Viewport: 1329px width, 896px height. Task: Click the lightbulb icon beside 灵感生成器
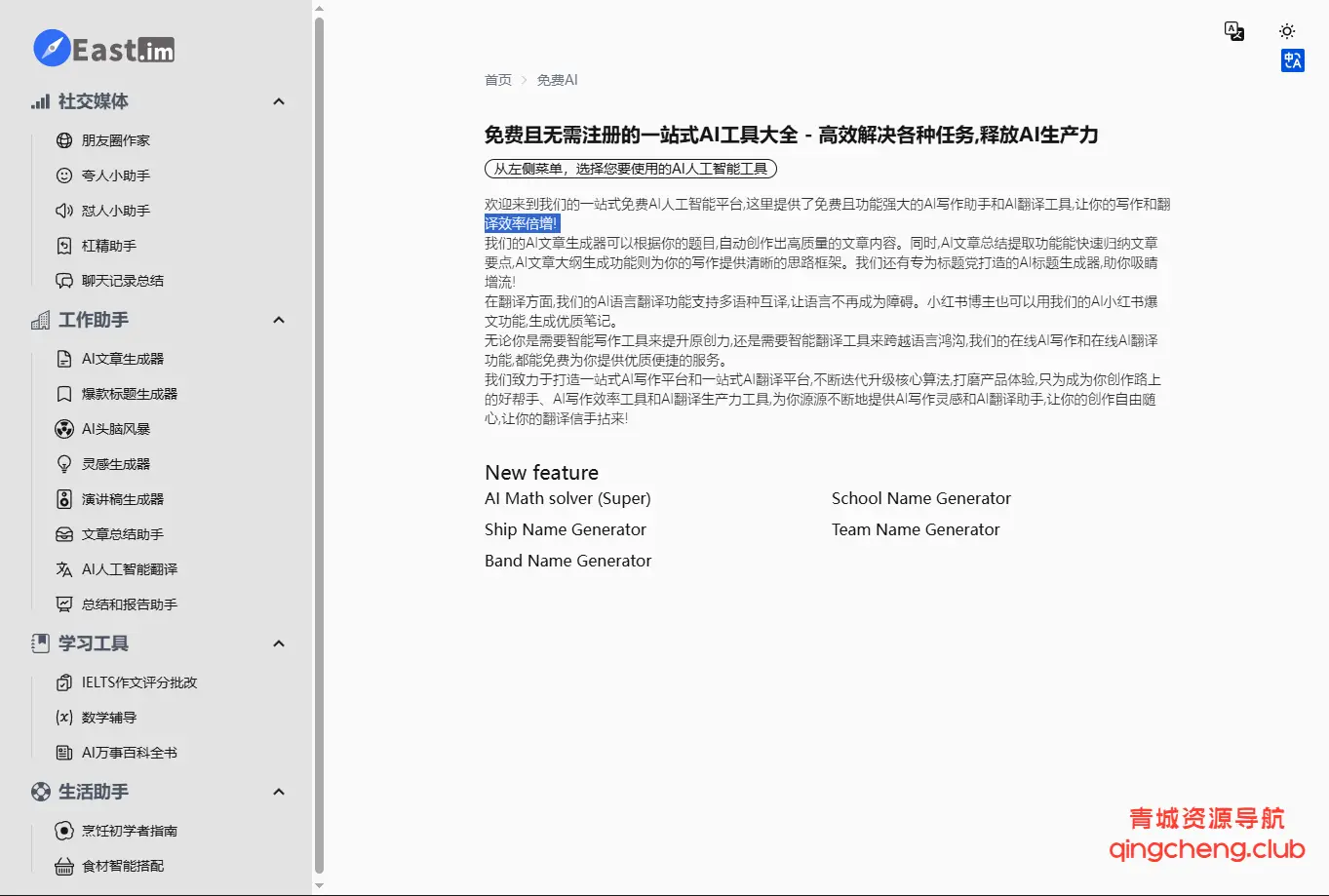coord(64,464)
